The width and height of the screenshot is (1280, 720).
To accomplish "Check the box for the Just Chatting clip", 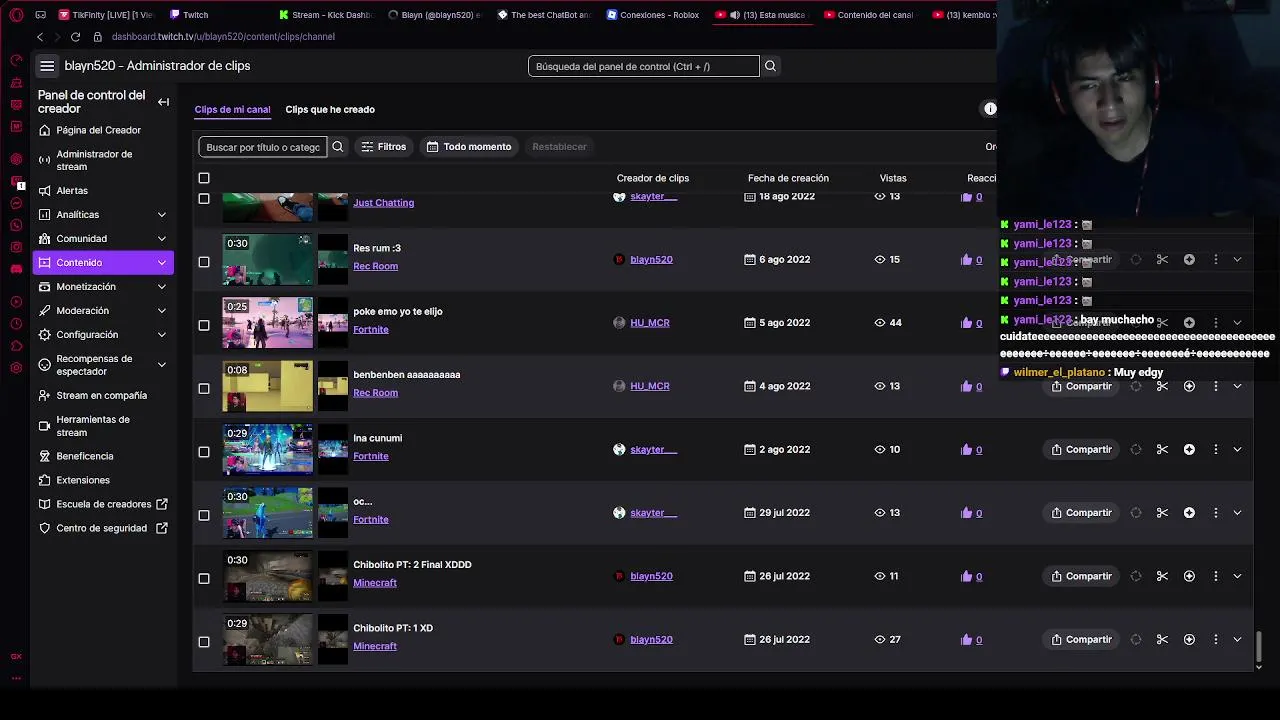I will click(x=204, y=198).
